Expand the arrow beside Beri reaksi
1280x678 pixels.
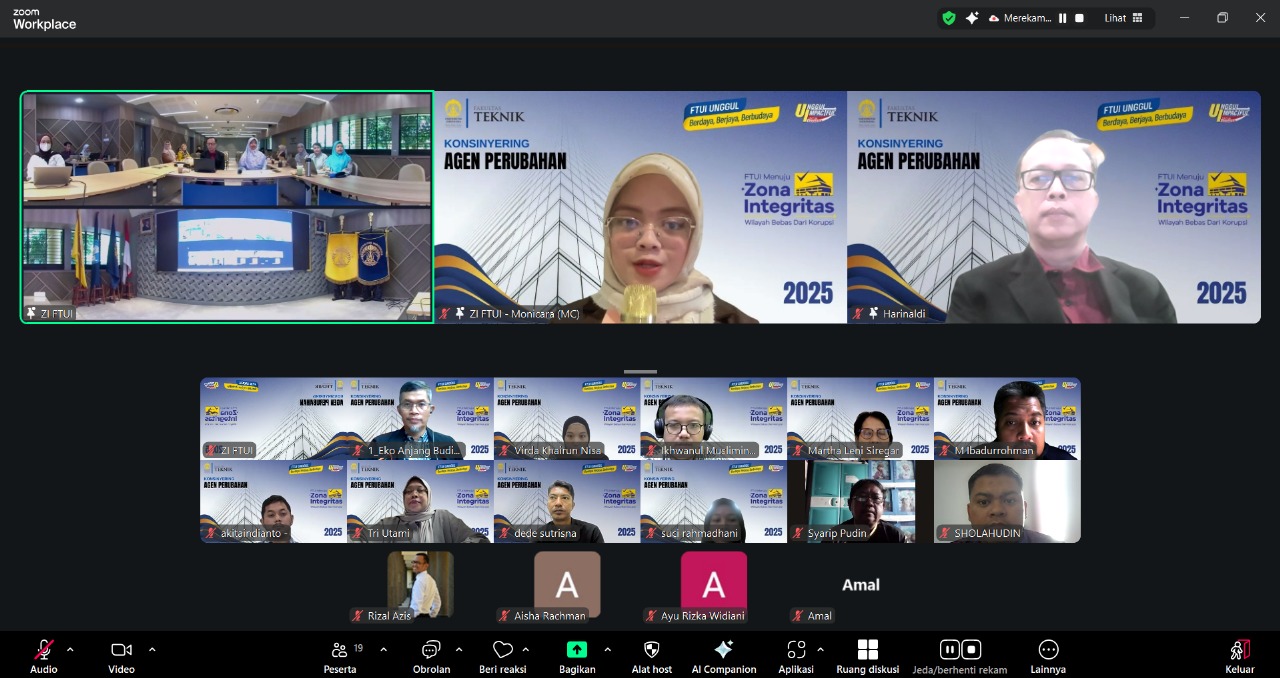coord(526,649)
